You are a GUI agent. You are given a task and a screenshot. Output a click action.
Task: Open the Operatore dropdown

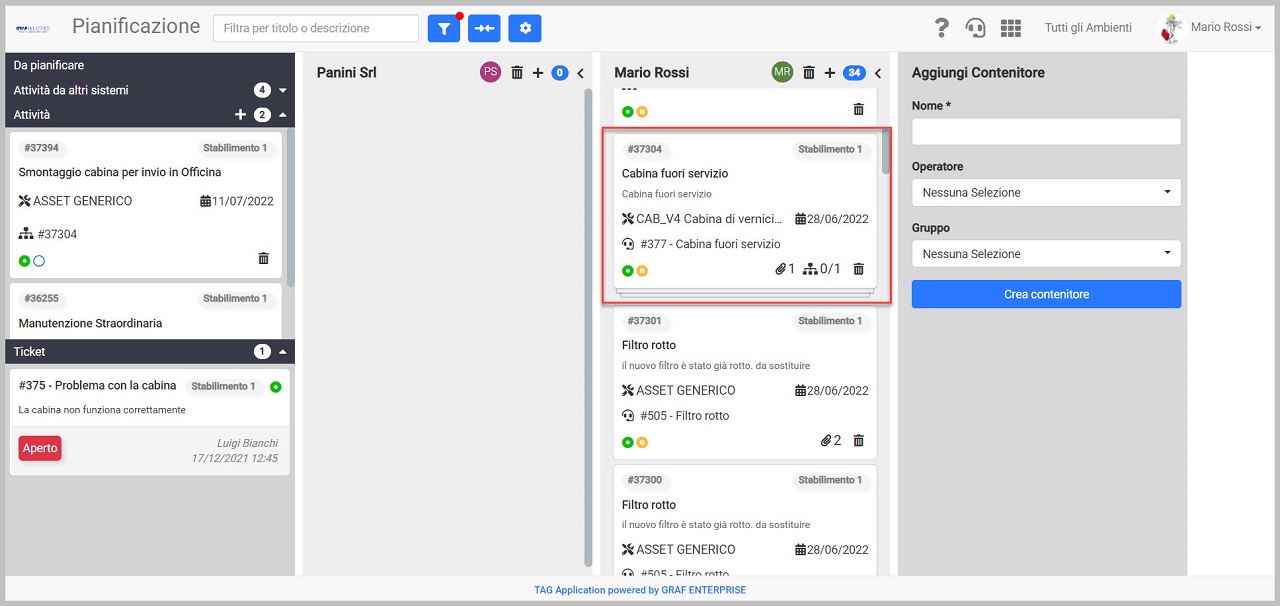tap(1046, 192)
